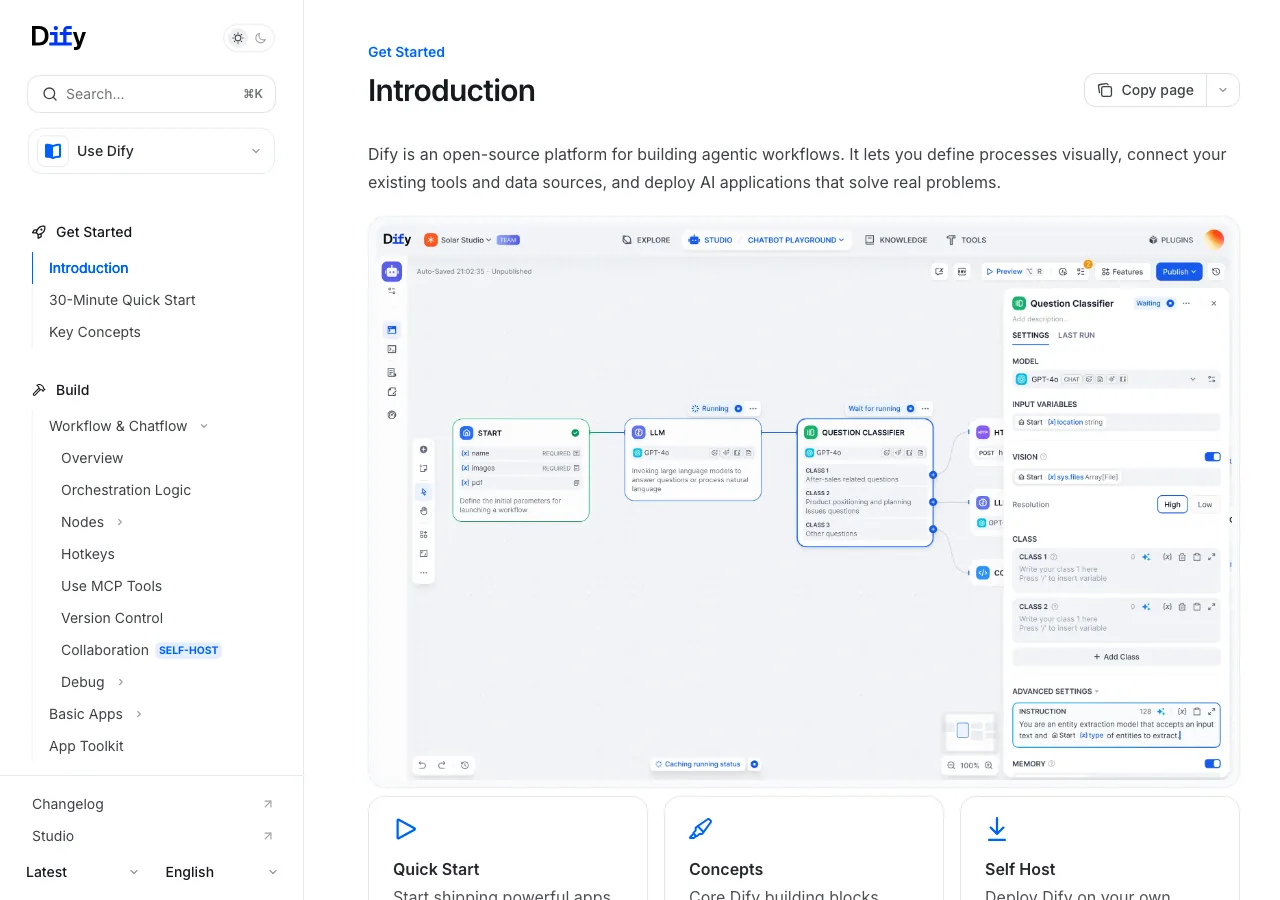This screenshot has width=1280, height=900.
Task: Open the English language dropdown
Action: click(x=221, y=872)
